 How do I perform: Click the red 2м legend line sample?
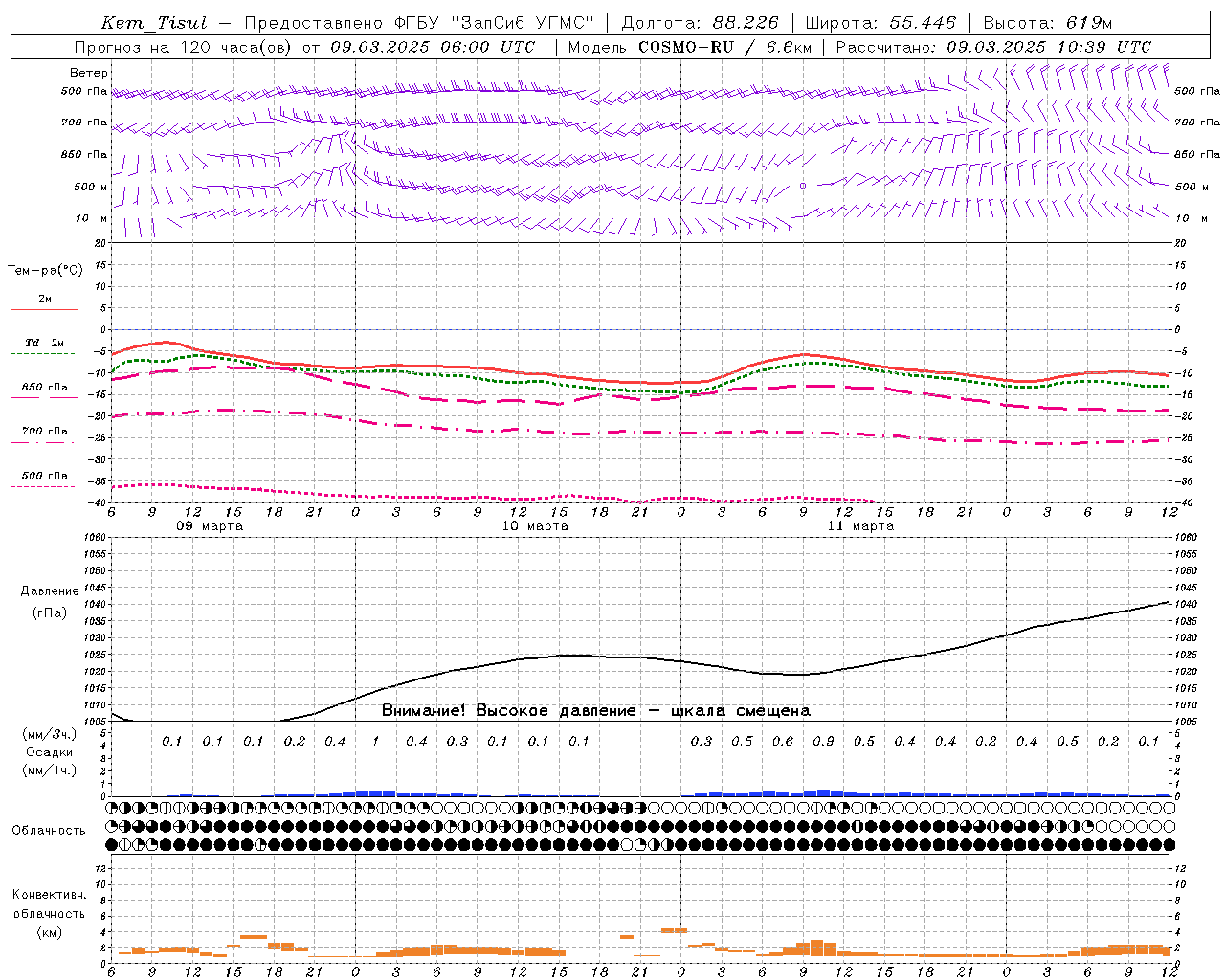(44, 309)
